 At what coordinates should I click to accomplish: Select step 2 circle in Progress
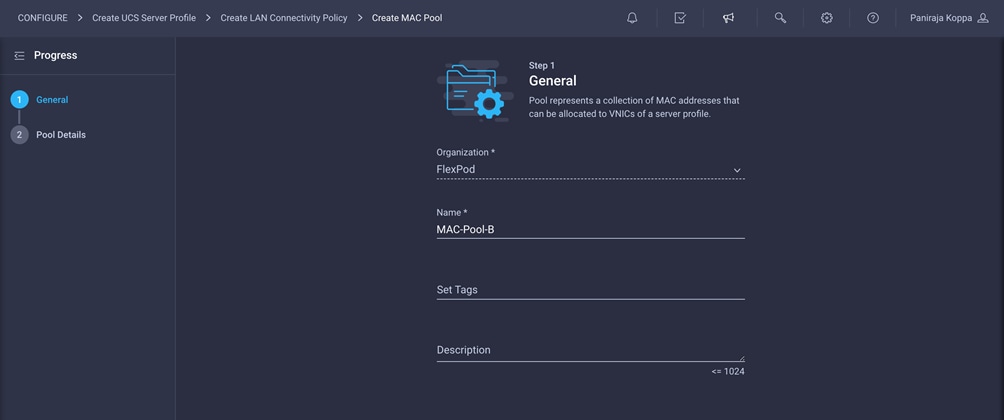coord(20,134)
